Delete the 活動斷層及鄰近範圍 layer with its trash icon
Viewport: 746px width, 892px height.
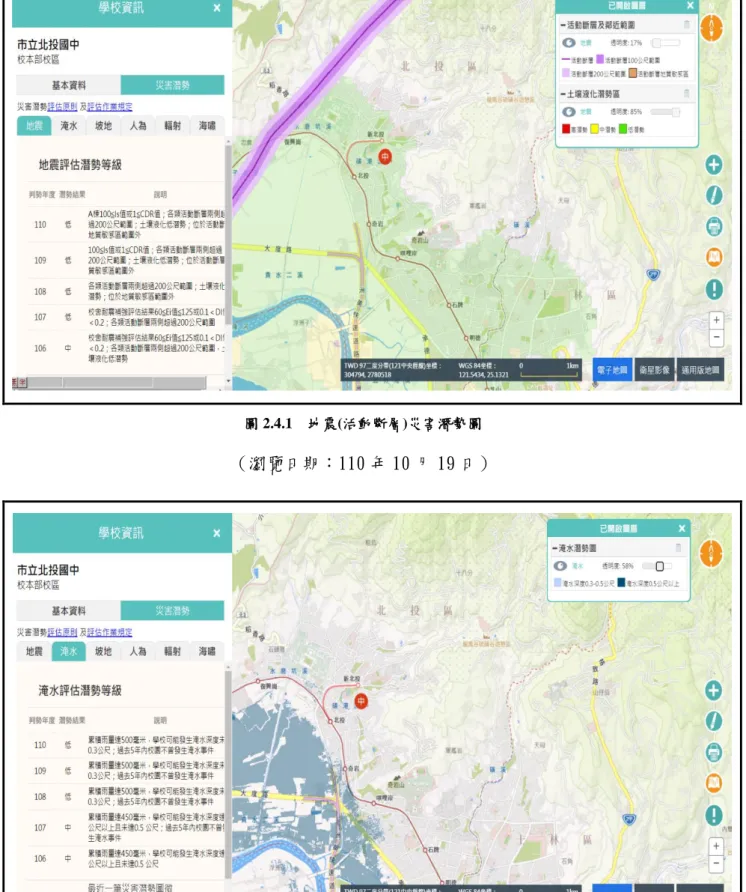(686, 24)
